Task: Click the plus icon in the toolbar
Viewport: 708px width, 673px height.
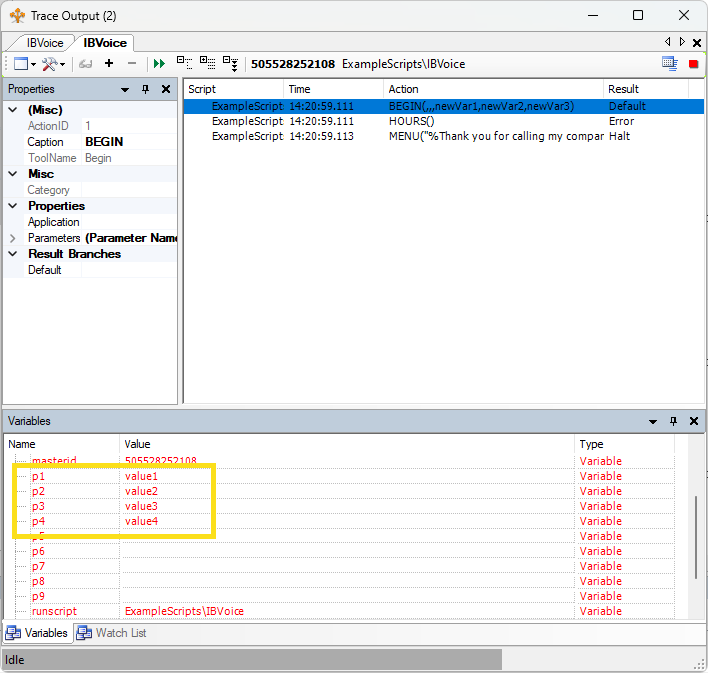Action: [x=109, y=64]
